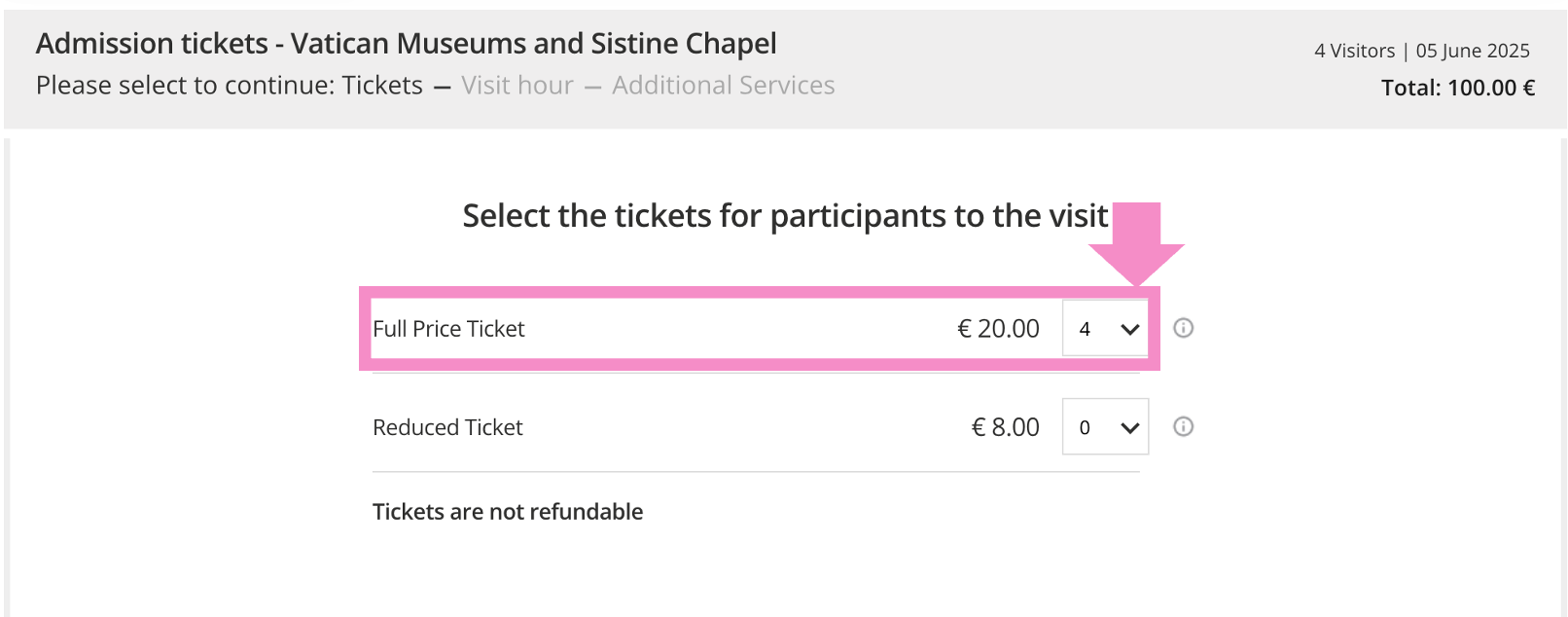Click the Total: 100.00 € amount
The image size is (1568, 617).
point(1457,88)
